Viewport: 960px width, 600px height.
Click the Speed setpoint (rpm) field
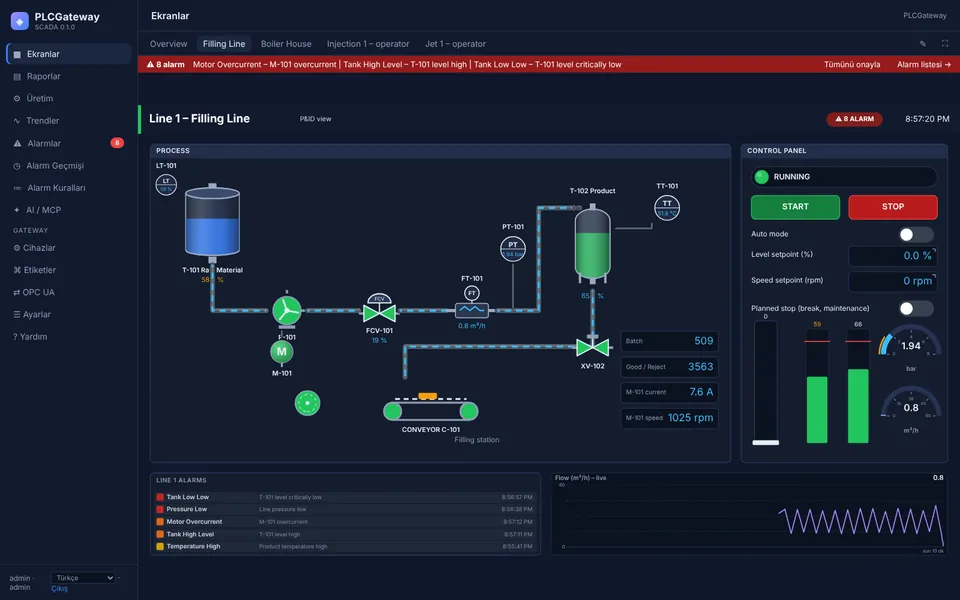pos(893,281)
